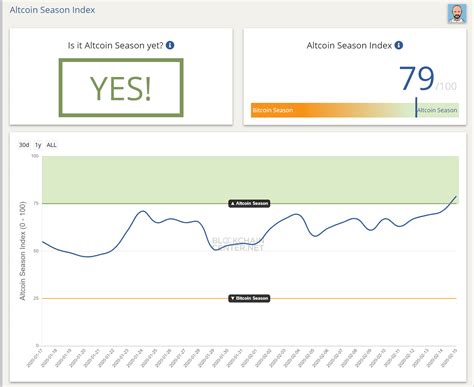Click the green YES! box
The image size is (474, 387).
[121, 88]
